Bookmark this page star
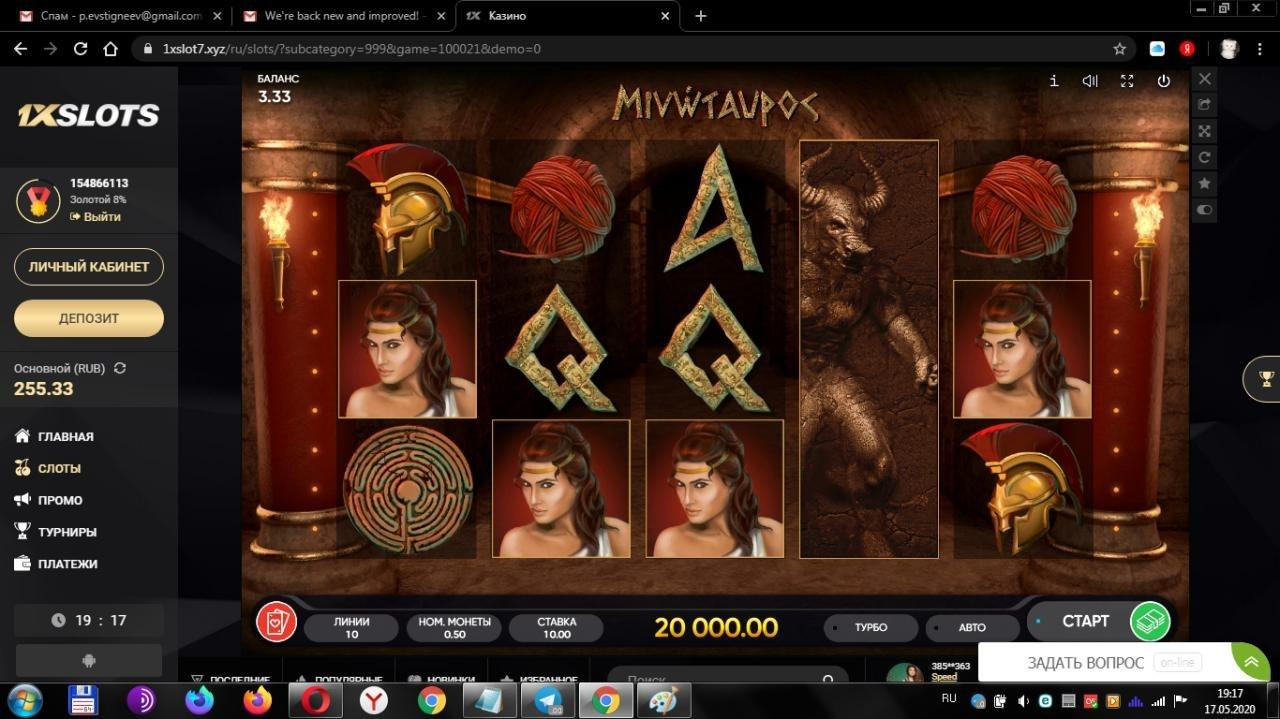 click(1119, 48)
